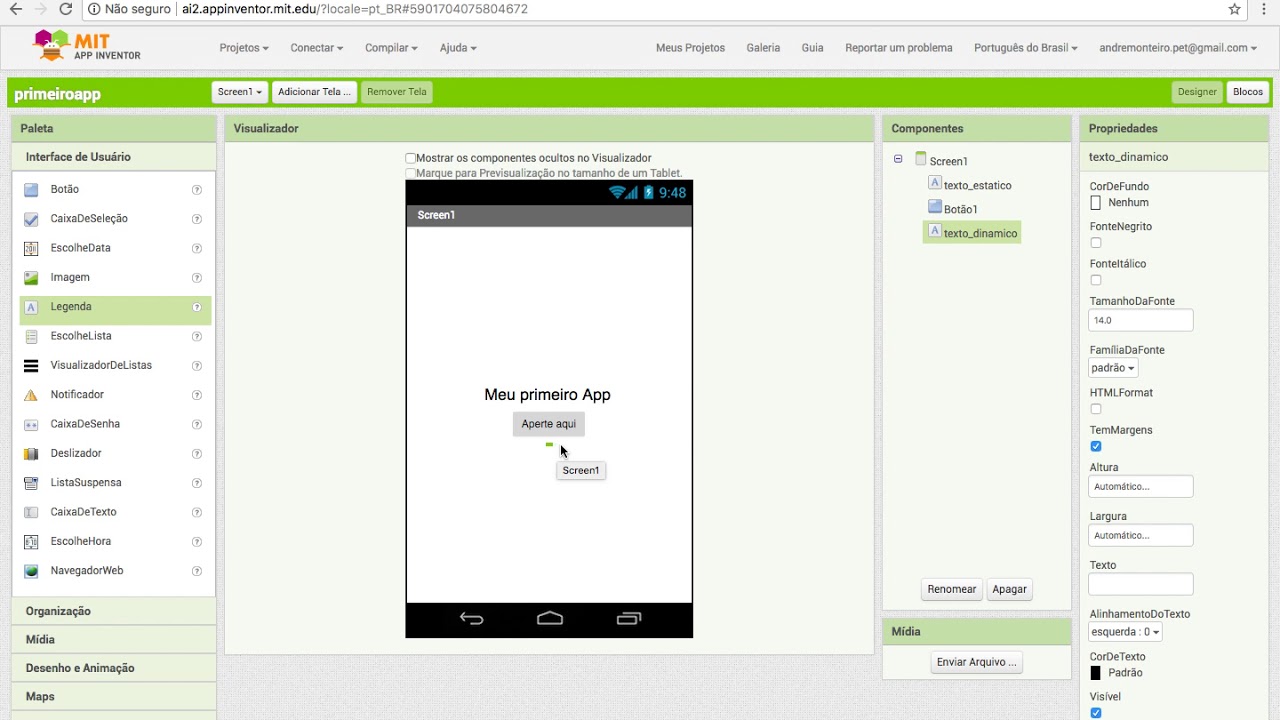Expand the Organização palette section
Screen dimensions: 1280x720
click(114, 611)
